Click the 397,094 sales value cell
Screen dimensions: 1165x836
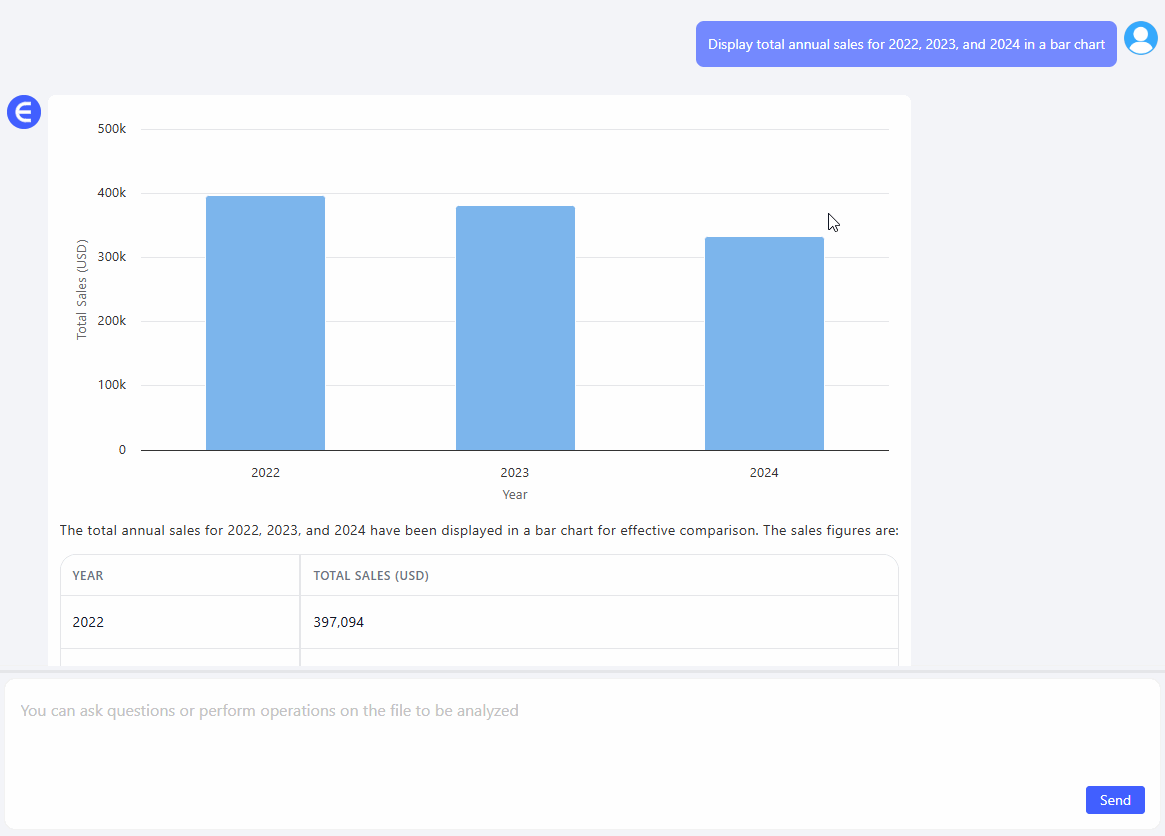tap(339, 622)
